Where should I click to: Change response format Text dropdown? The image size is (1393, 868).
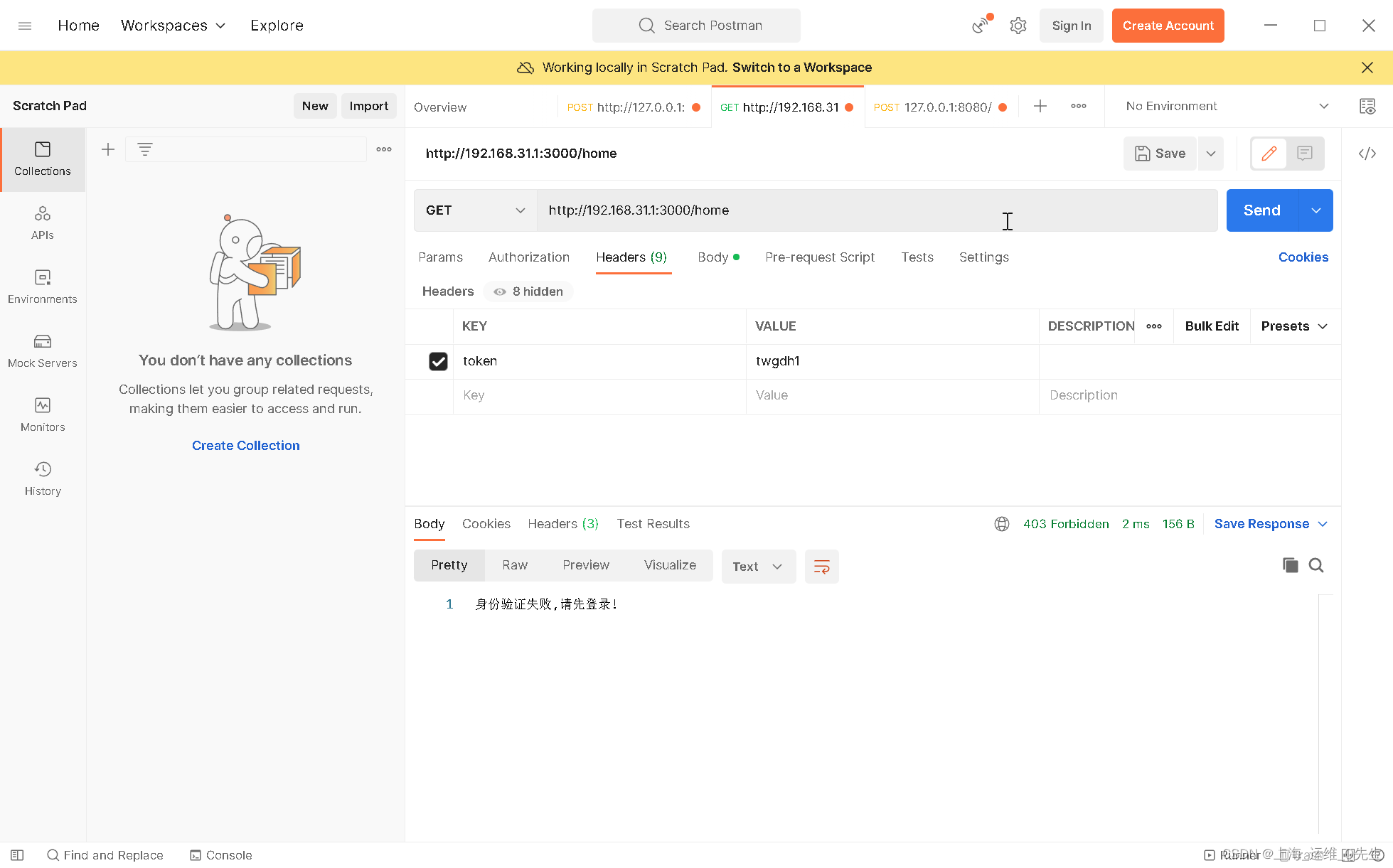[758, 567]
